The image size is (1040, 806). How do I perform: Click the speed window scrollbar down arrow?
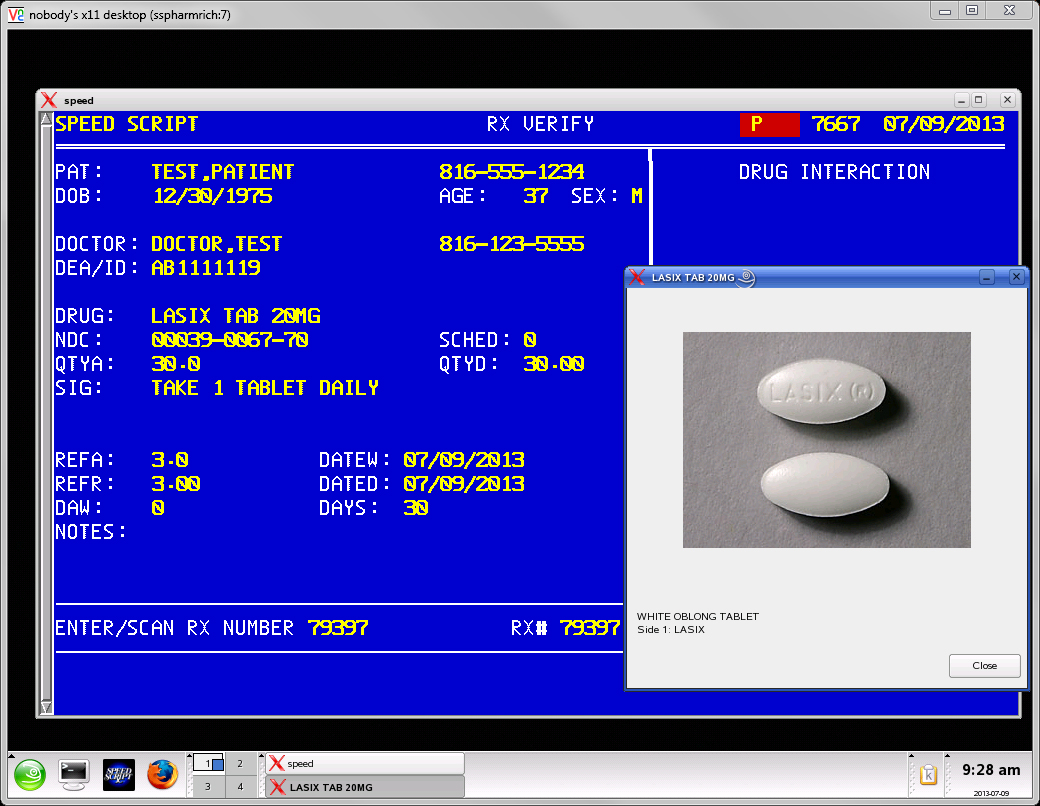pyautogui.click(x=46, y=707)
